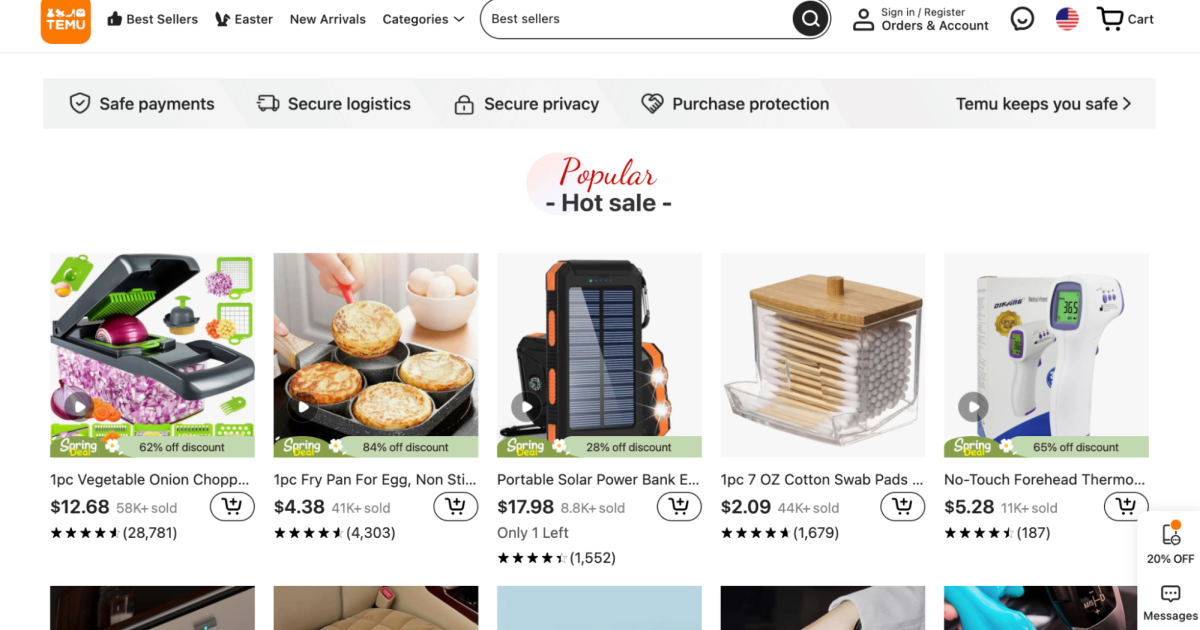Open the Easter deals link
This screenshot has width=1200, height=630.
pos(244,19)
